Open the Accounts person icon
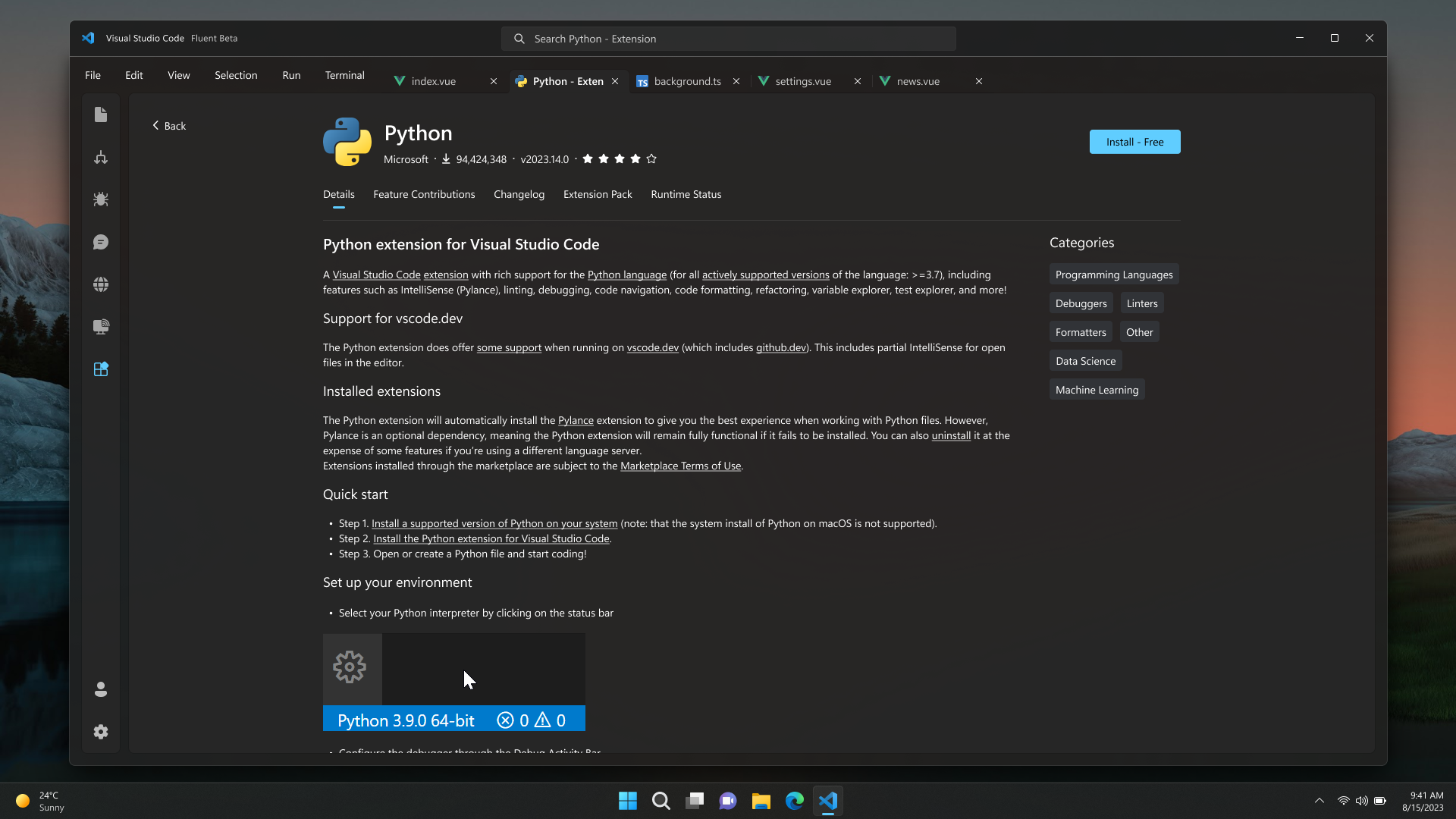 [101, 689]
